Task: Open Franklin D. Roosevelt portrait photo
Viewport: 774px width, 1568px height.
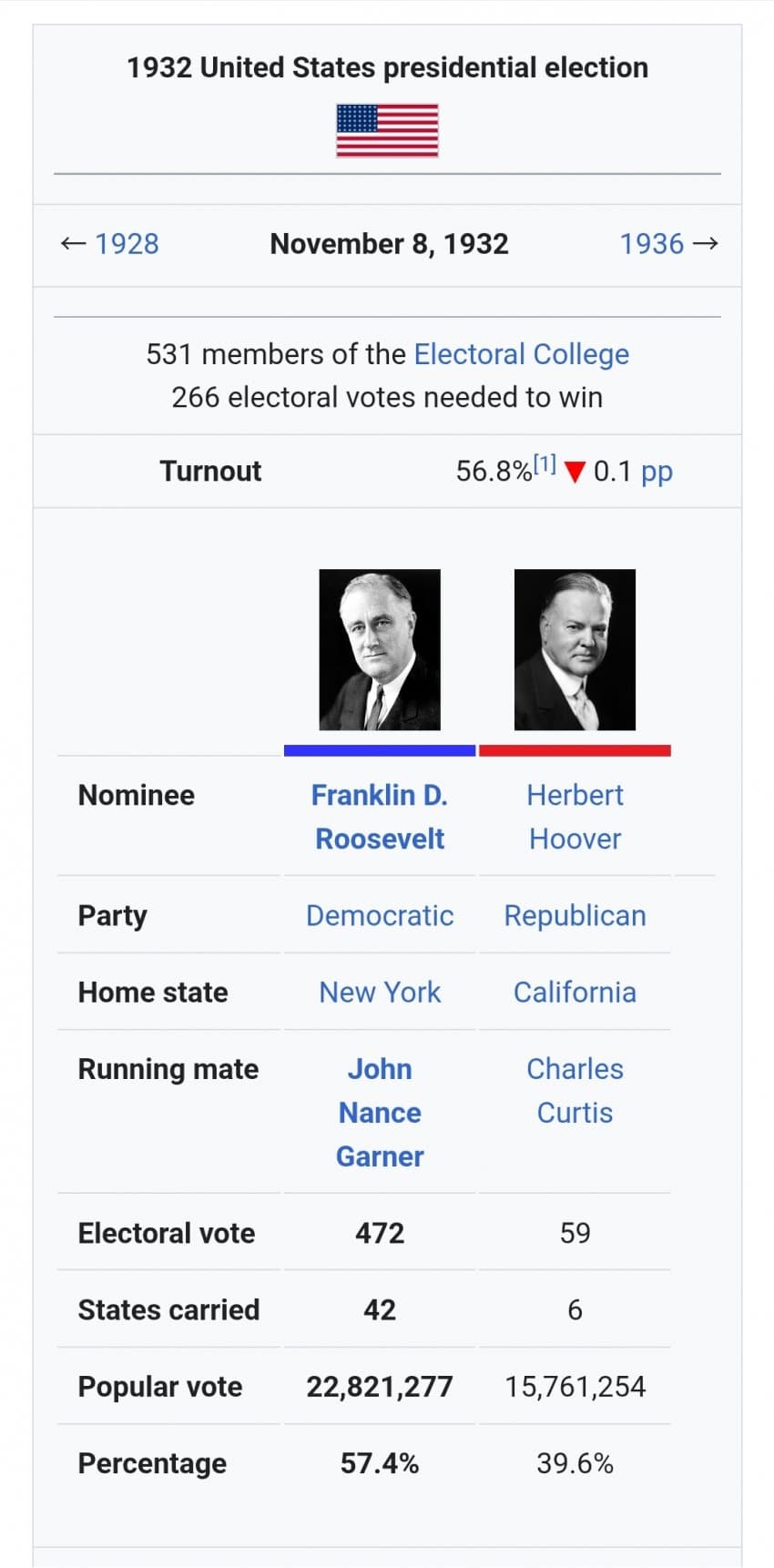Action: pyautogui.click(x=380, y=649)
